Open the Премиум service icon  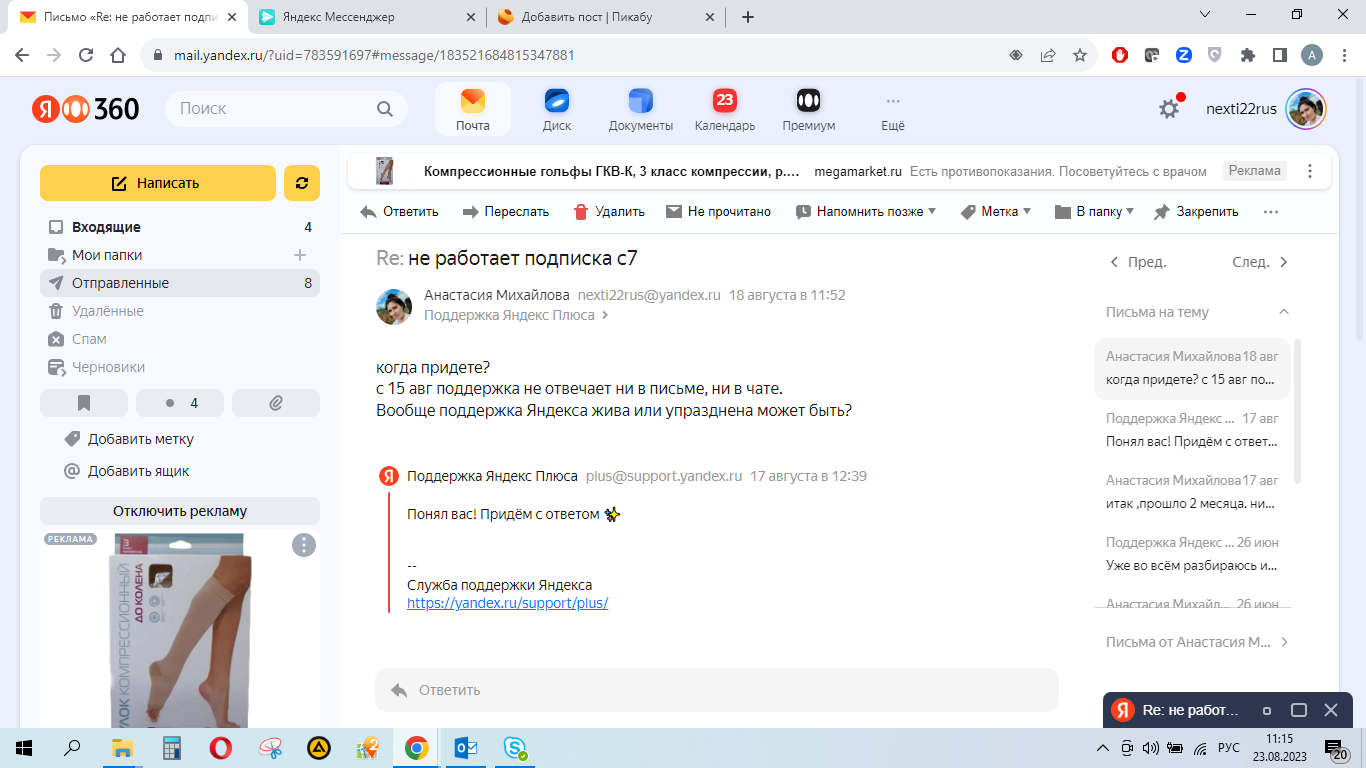[808, 109]
